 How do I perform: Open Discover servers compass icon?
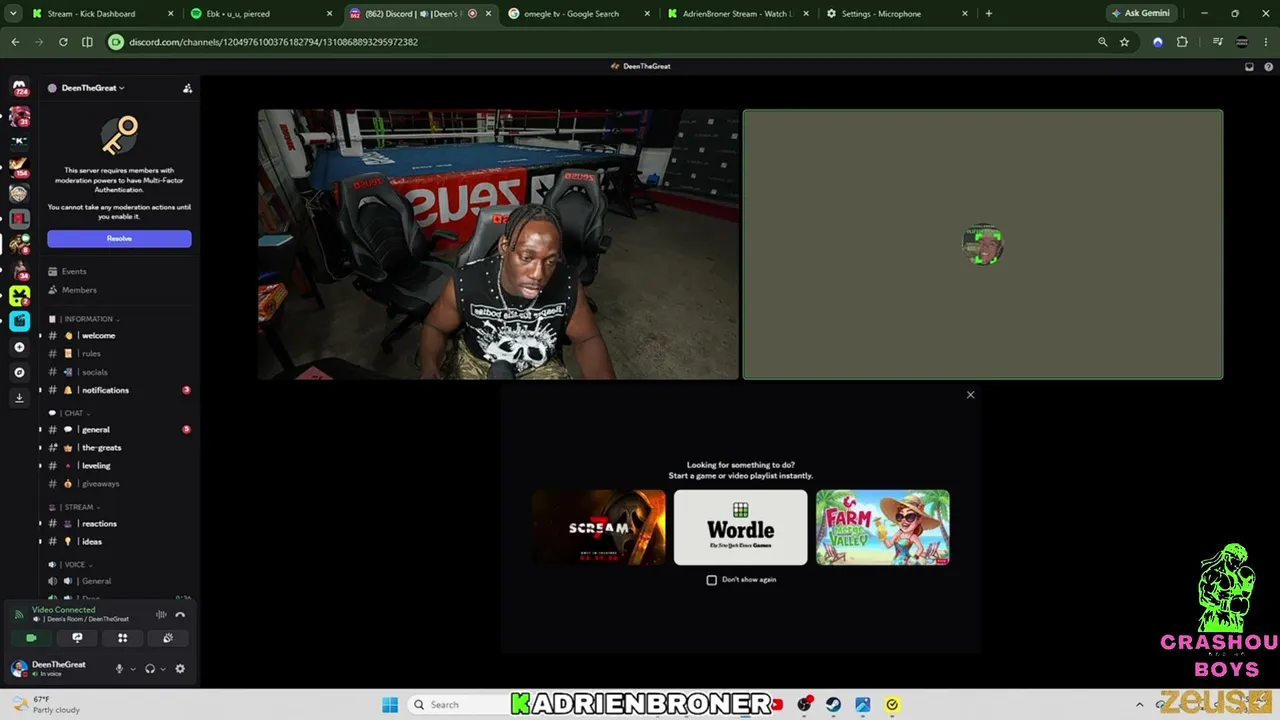coord(19,372)
